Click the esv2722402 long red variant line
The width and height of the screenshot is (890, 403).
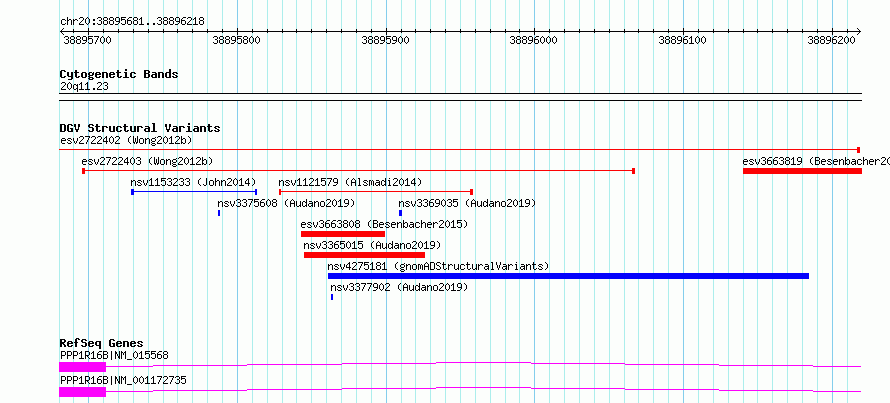460,150
